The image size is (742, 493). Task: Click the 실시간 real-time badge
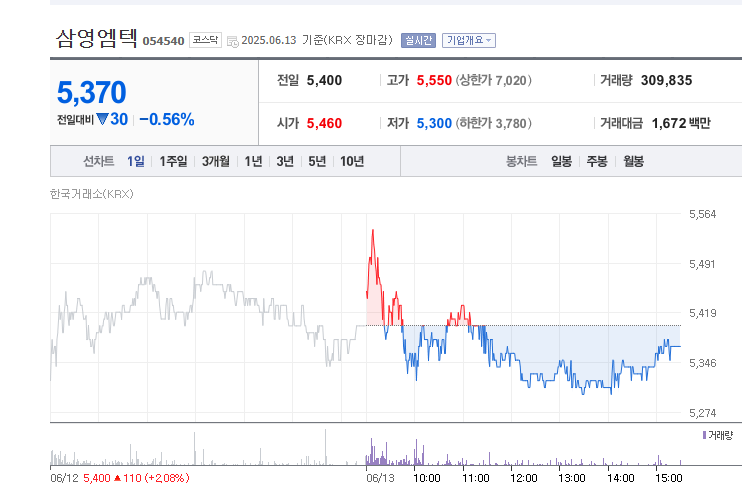(x=418, y=41)
